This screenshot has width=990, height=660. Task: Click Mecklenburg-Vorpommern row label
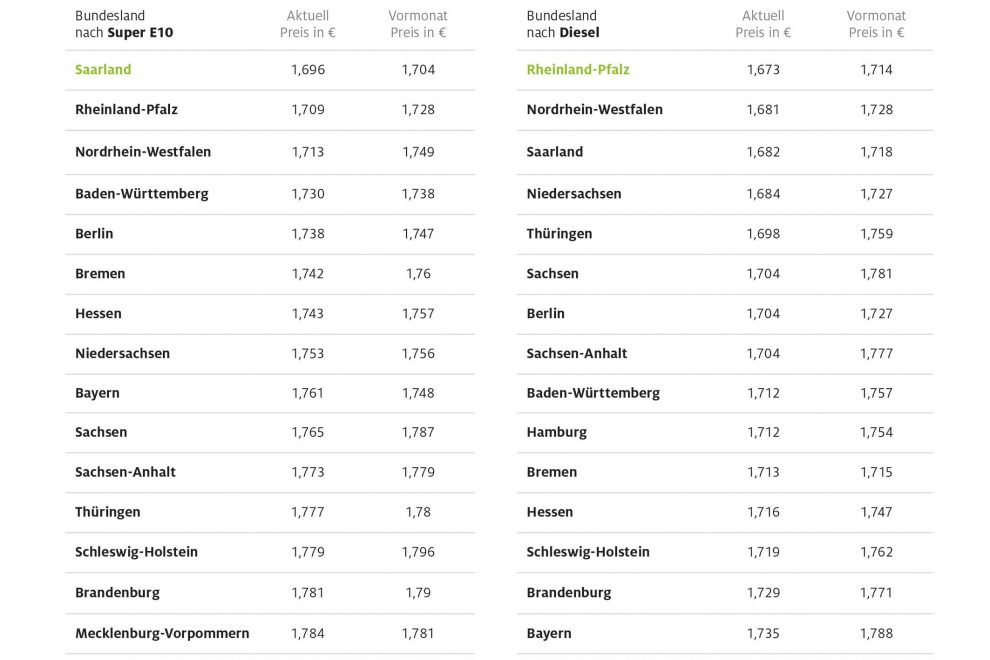162,633
